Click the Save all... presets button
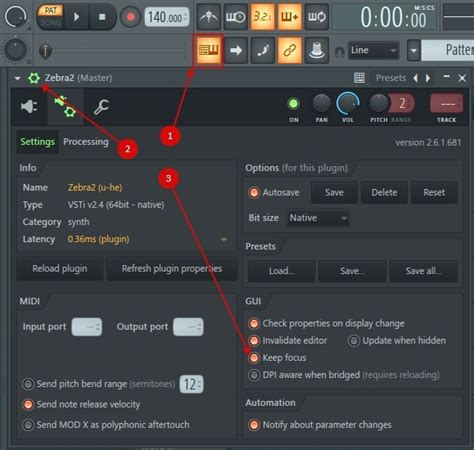 click(423, 271)
